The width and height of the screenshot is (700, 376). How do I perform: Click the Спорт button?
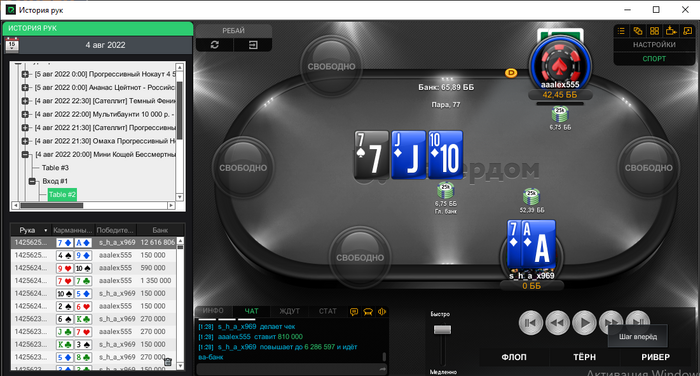[654, 58]
